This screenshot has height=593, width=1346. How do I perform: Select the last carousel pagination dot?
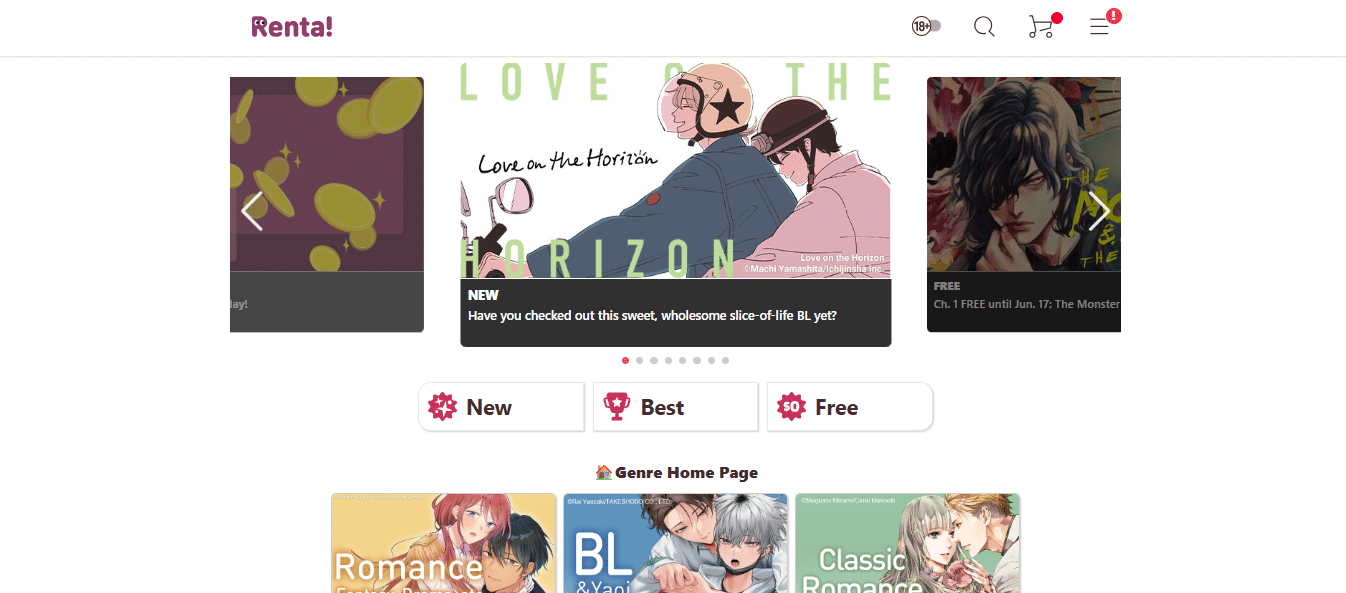pyautogui.click(x=726, y=360)
